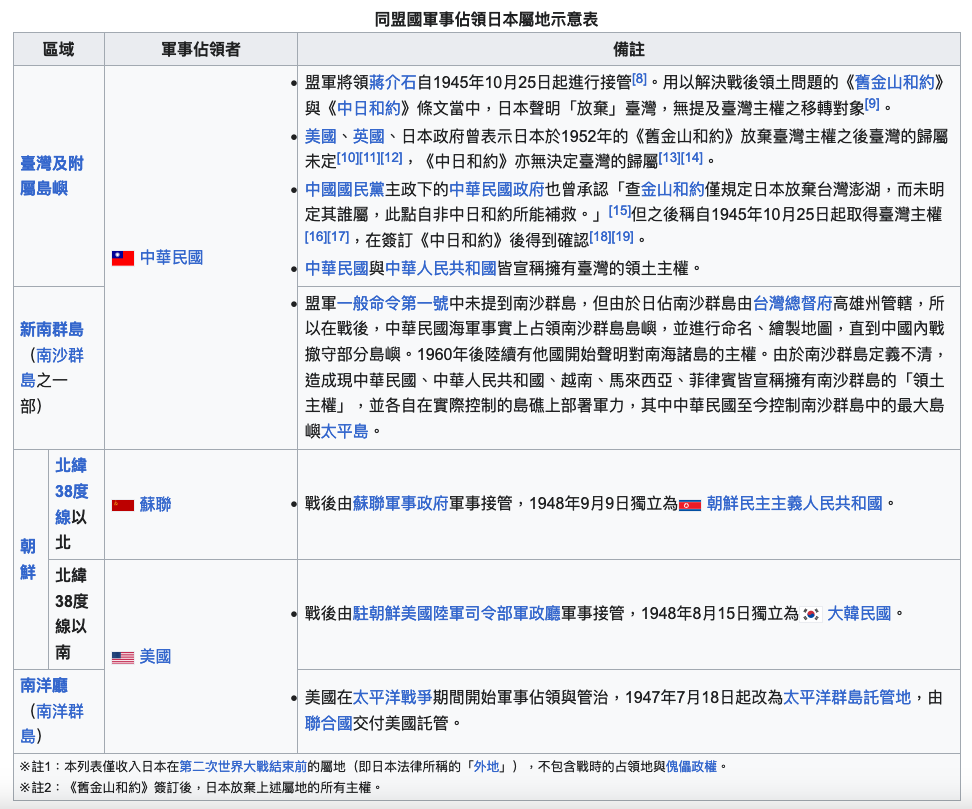
Task: Open the 一般命令第一號 link
Action: click(x=393, y=303)
